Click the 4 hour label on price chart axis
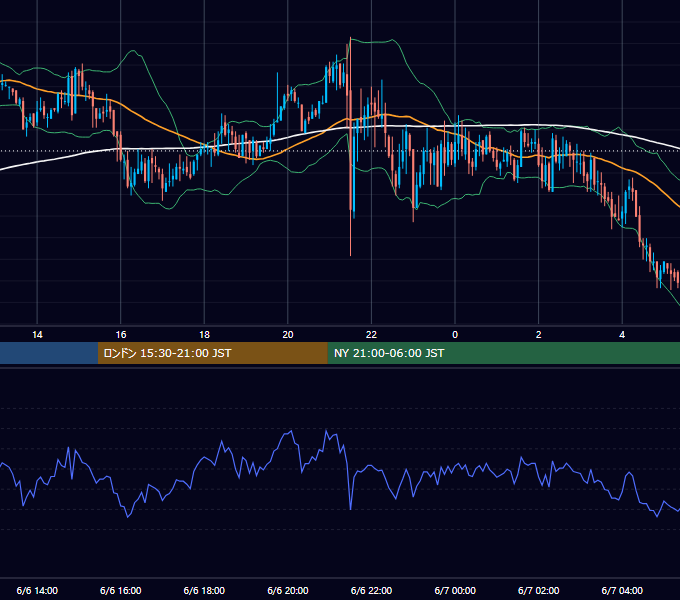 [x=622, y=335]
